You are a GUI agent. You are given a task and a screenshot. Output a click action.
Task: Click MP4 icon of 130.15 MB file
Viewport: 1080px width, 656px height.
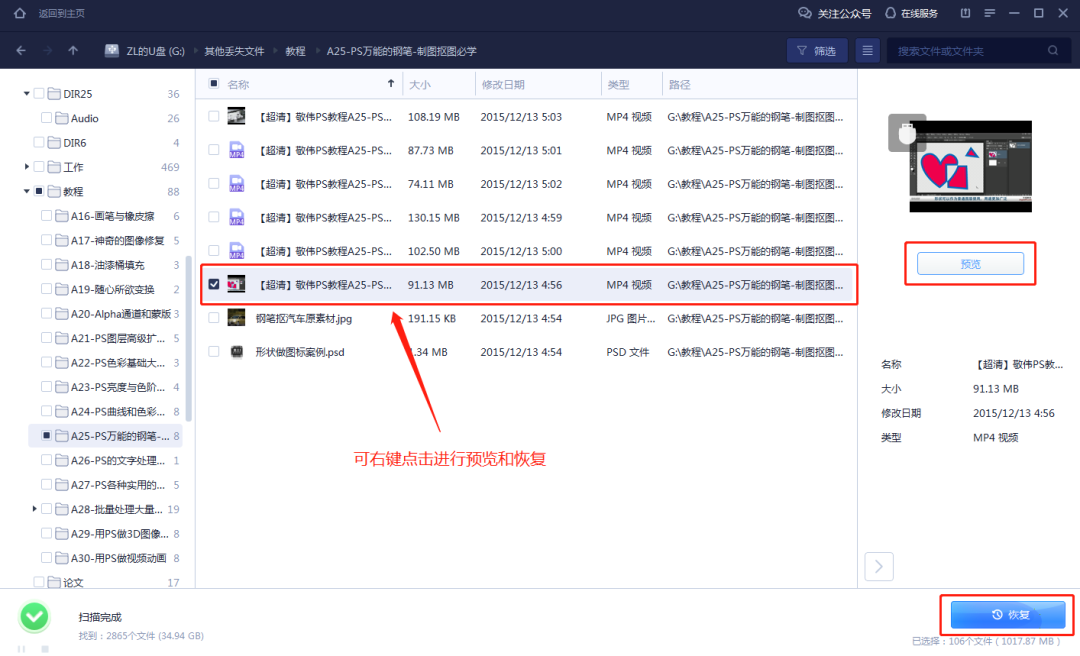pos(236,218)
